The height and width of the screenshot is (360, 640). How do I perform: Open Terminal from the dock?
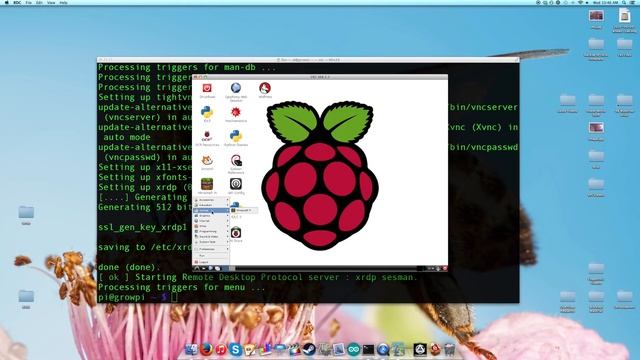coord(368,349)
